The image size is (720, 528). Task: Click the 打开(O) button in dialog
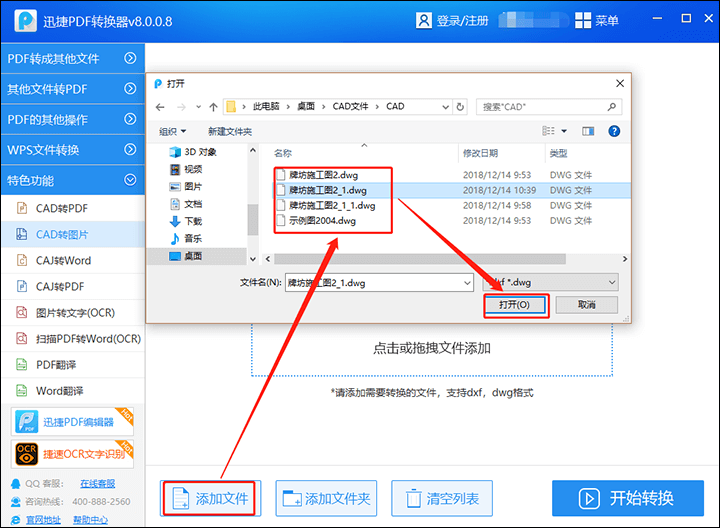pos(515,305)
